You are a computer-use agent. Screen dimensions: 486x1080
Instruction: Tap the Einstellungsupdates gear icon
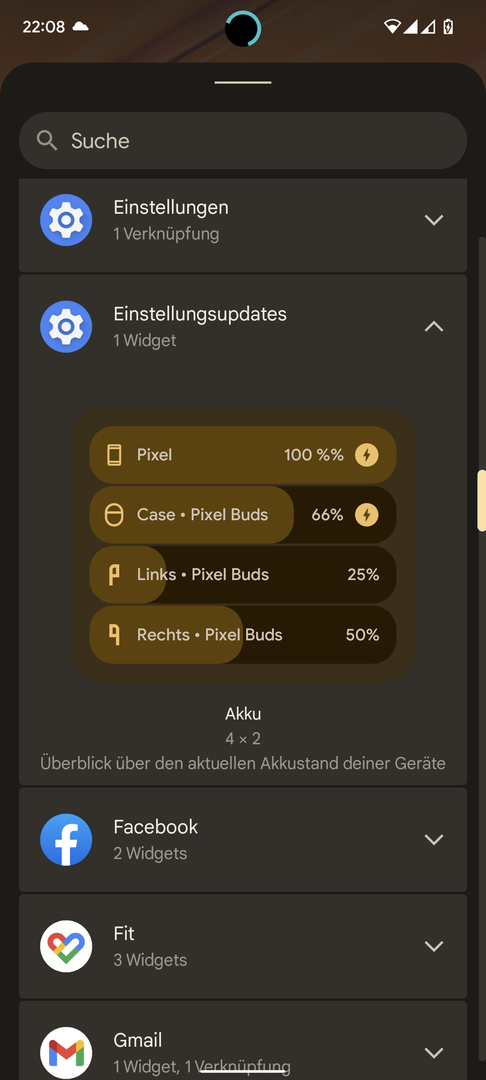(66, 327)
